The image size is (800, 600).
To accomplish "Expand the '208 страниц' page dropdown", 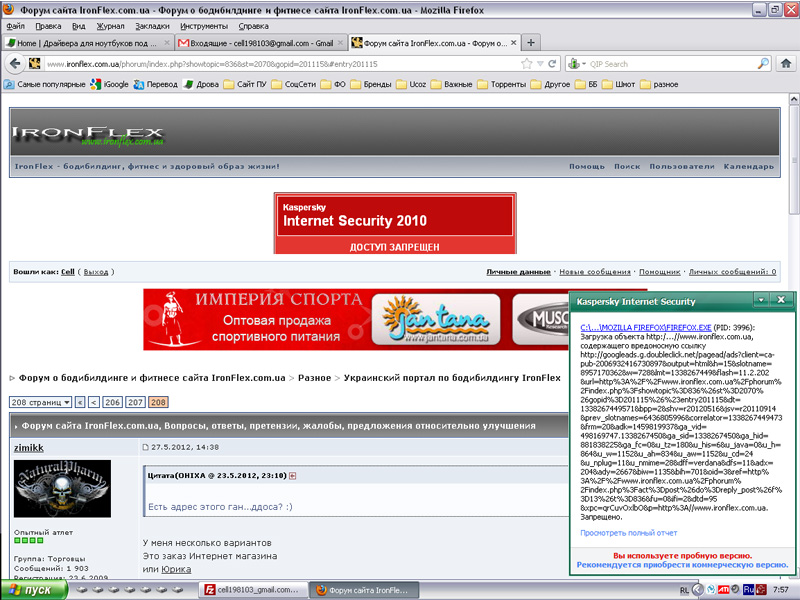I will point(40,402).
